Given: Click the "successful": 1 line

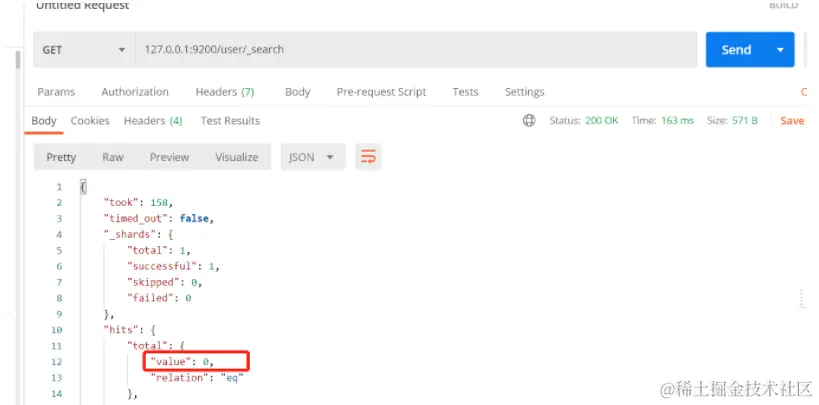Looking at the screenshot, I should (x=173, y=267).
